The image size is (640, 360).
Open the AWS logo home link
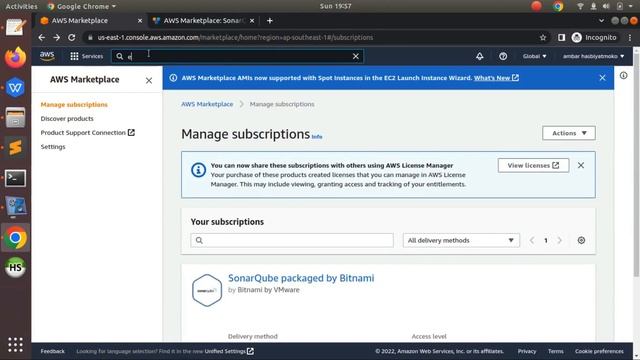(47, 56)
